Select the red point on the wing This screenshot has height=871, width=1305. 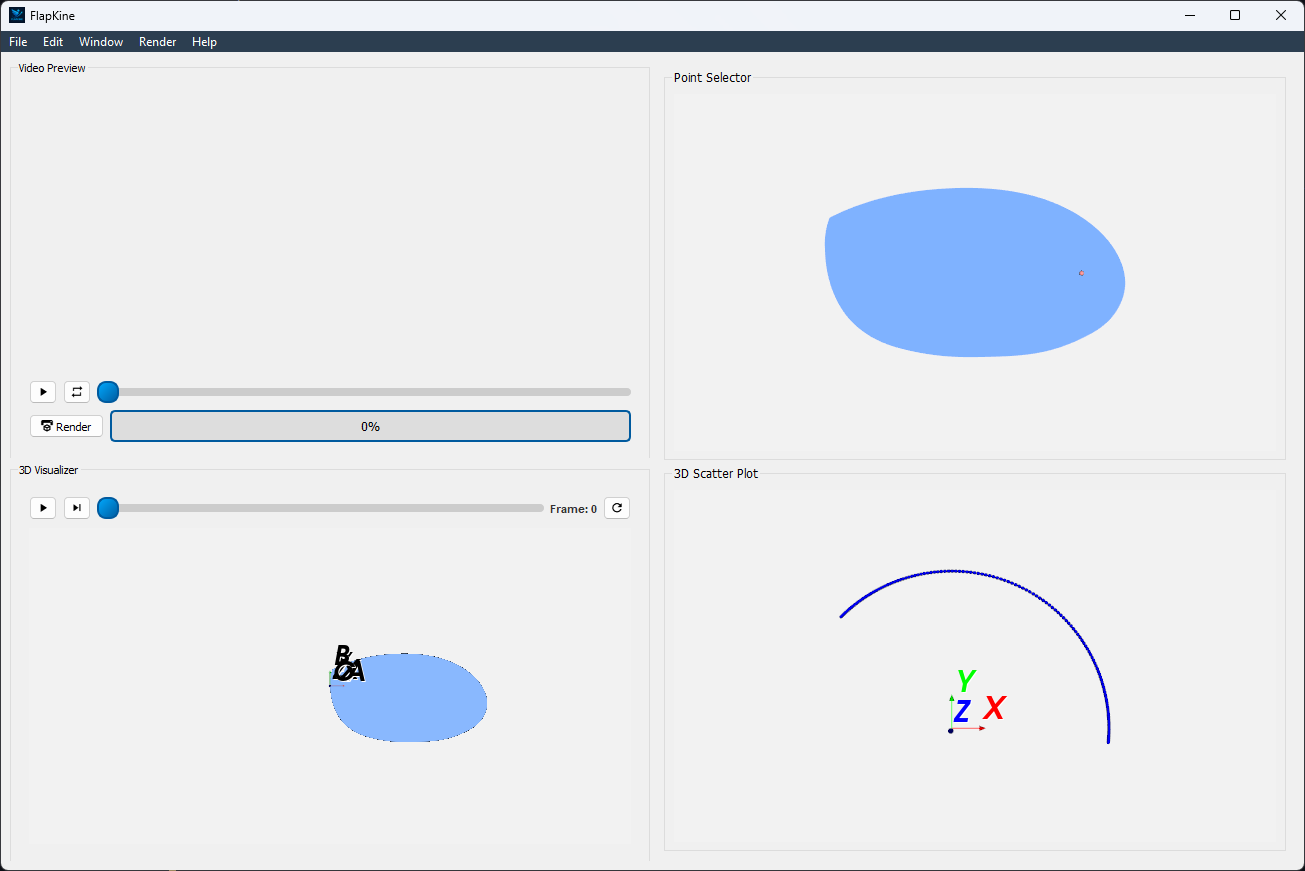[1081, 273]
